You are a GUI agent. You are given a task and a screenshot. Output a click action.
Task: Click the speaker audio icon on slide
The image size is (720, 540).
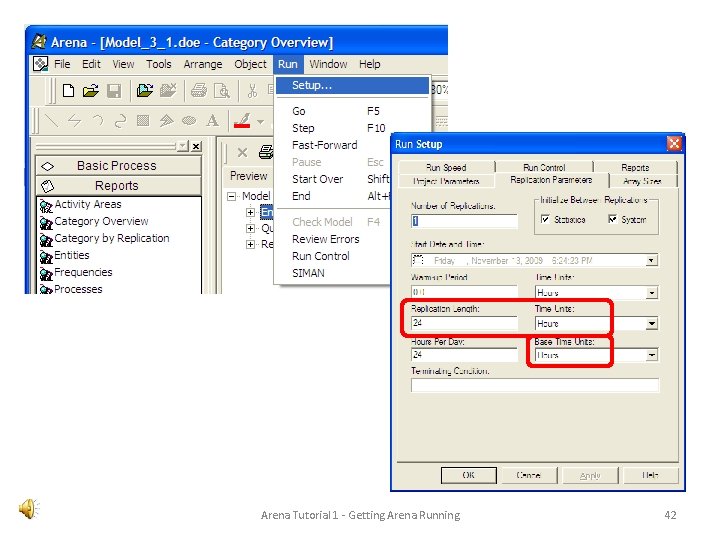pos(29,509)
